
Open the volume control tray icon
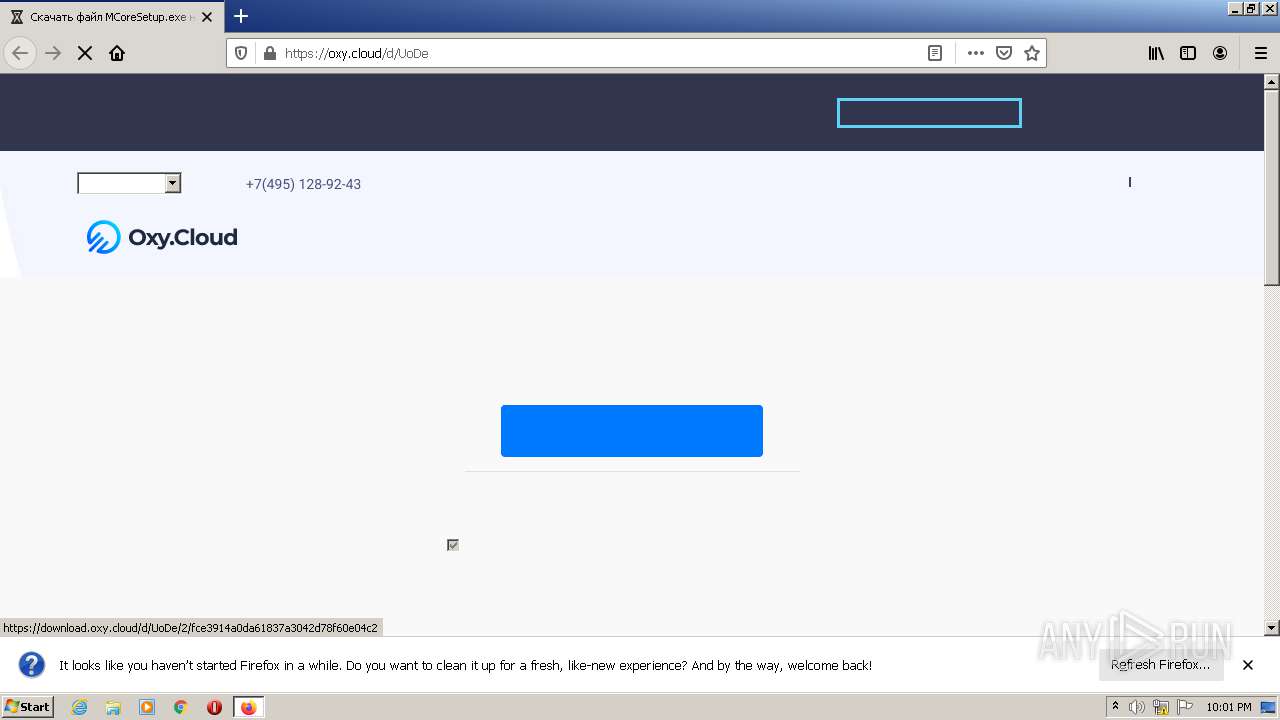(1137, 707)
